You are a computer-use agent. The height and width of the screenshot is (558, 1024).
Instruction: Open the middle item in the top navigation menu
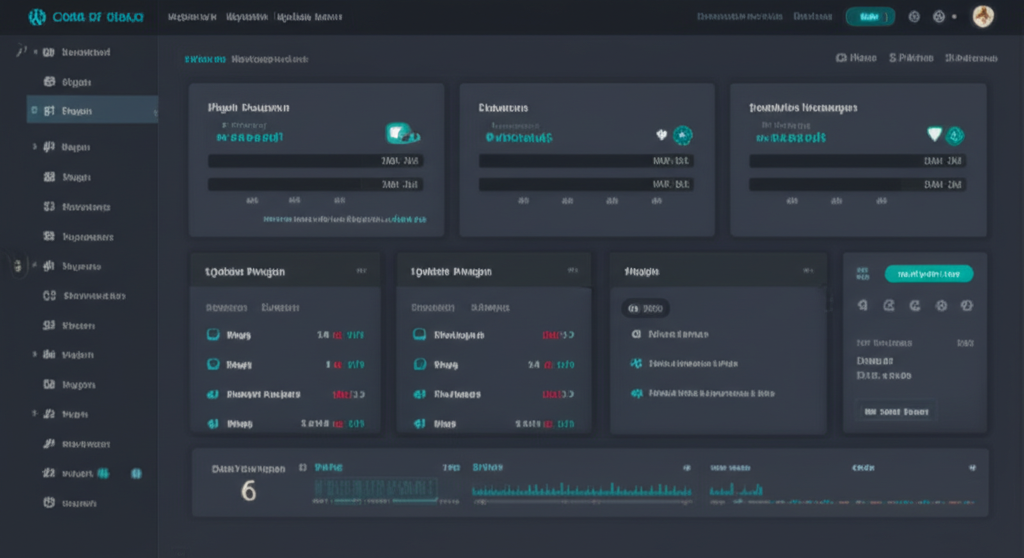247,17
